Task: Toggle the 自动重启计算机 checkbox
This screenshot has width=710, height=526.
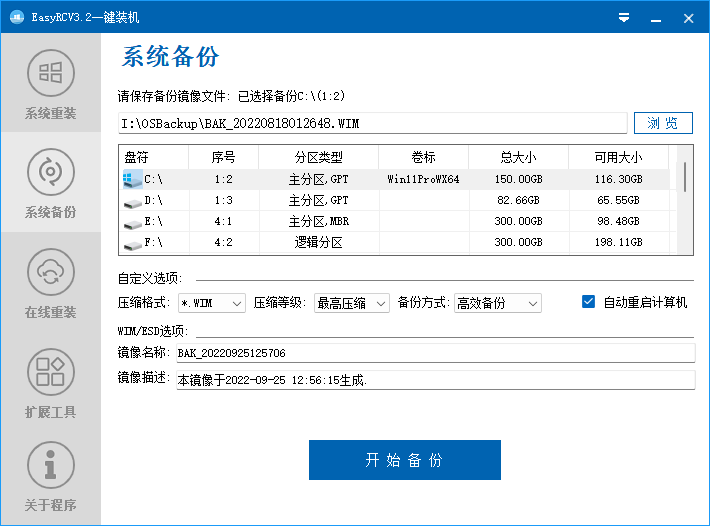Action: click(x=589, y=302)
